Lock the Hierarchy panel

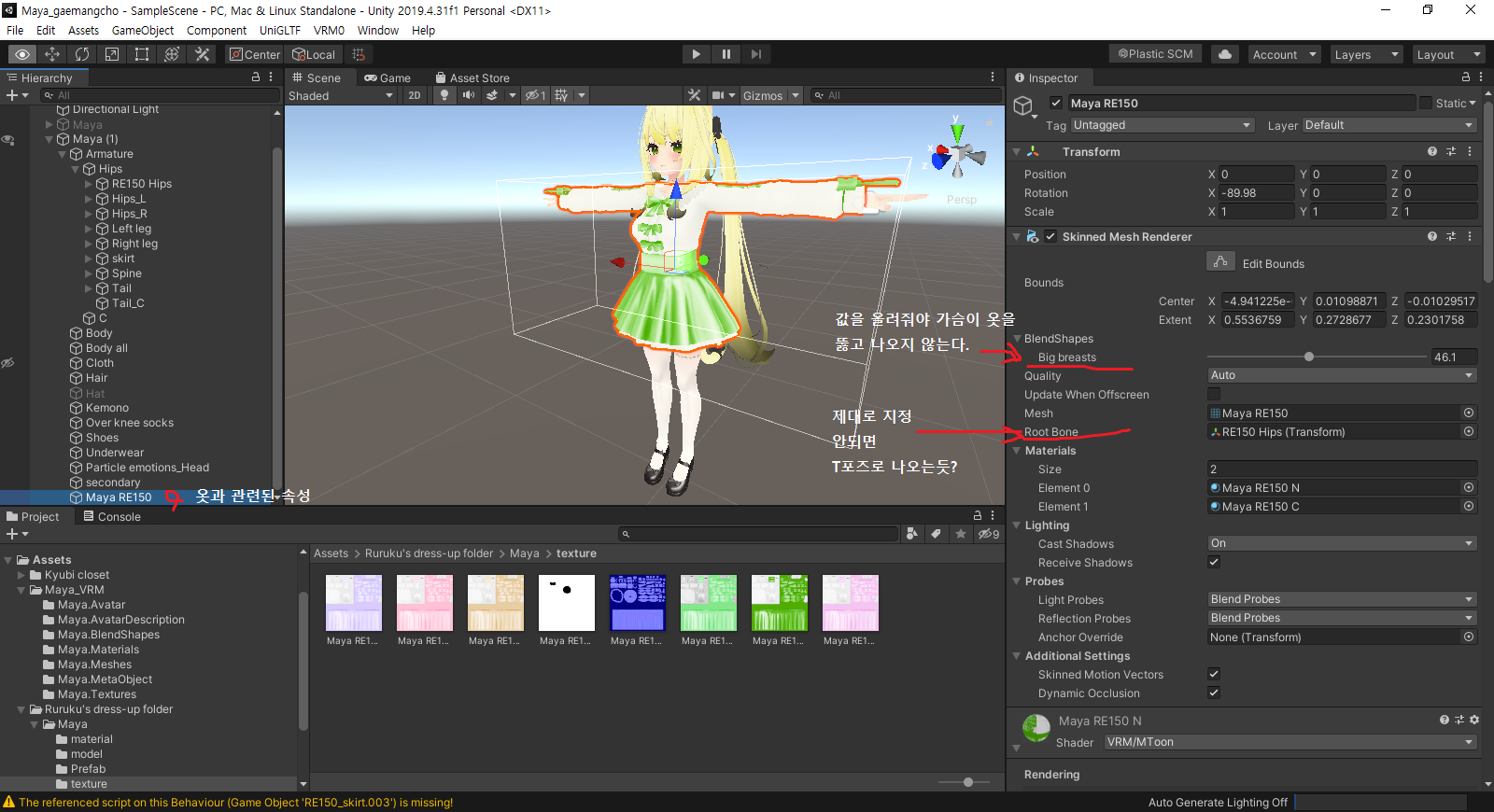tap(256, 77)
